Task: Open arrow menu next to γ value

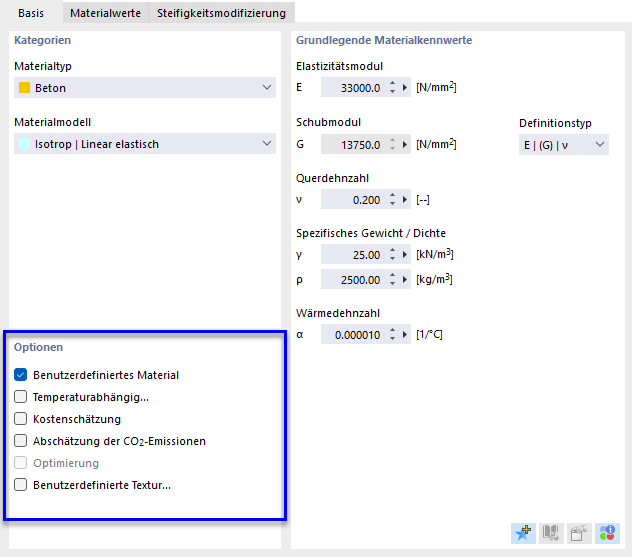Action: (x=405, y=254)
